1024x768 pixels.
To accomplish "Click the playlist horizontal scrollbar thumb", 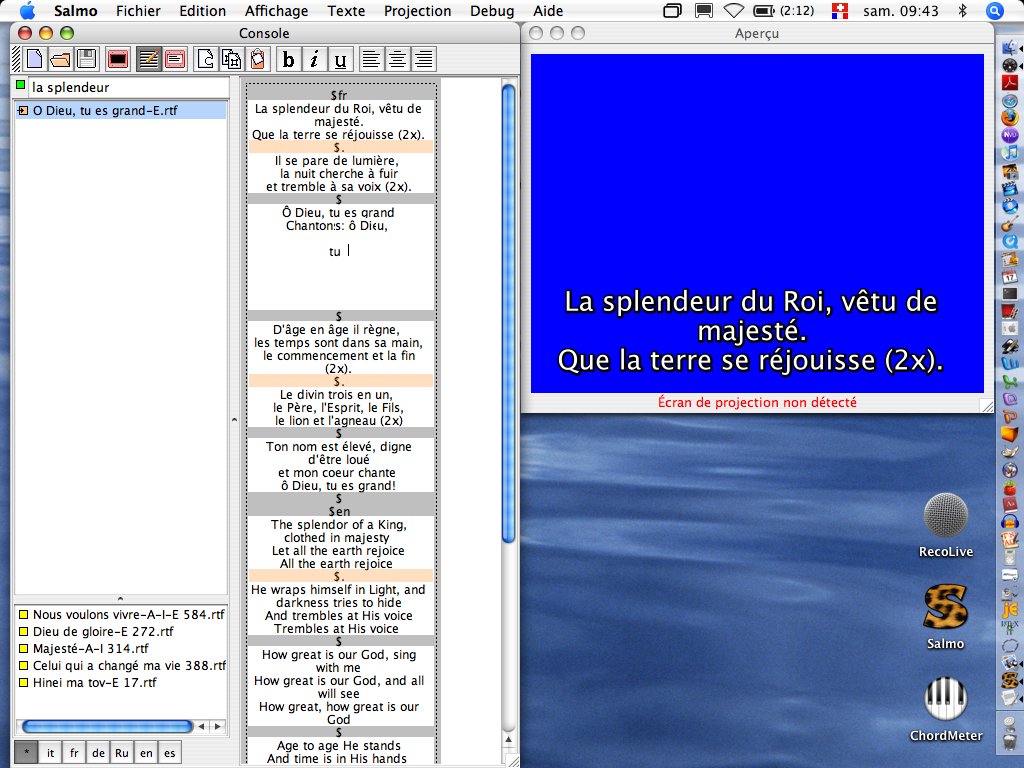I will click(x=107, y=726).
